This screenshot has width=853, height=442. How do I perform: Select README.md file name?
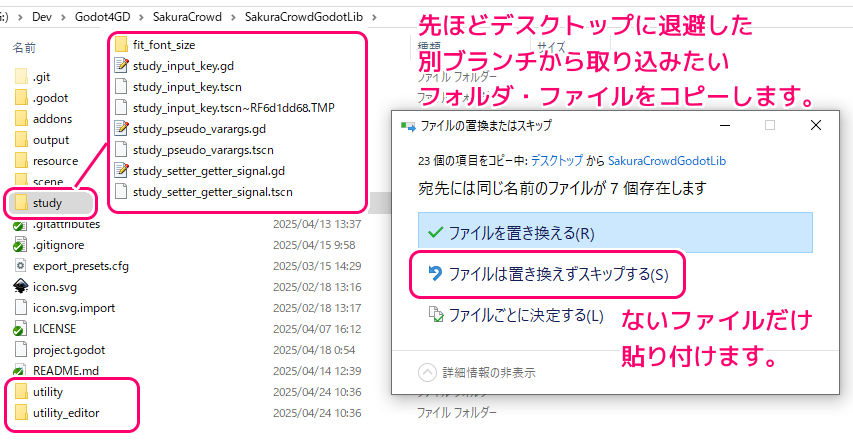point(66,371)
